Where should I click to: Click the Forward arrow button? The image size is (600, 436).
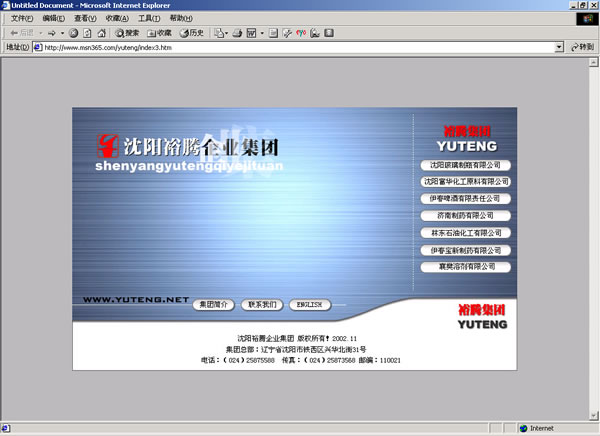coord(52,33)
